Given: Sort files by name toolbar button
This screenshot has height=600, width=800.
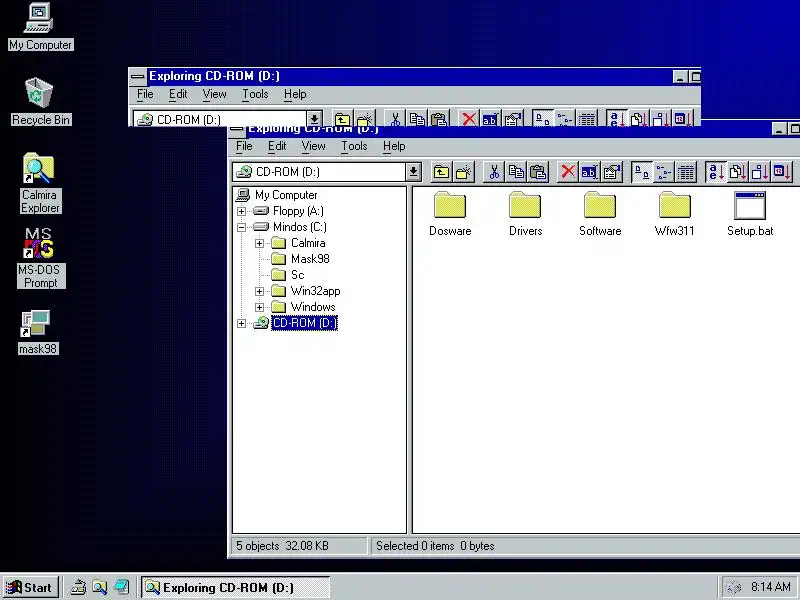Looking at the screenshot, I should tap(716, 172).
